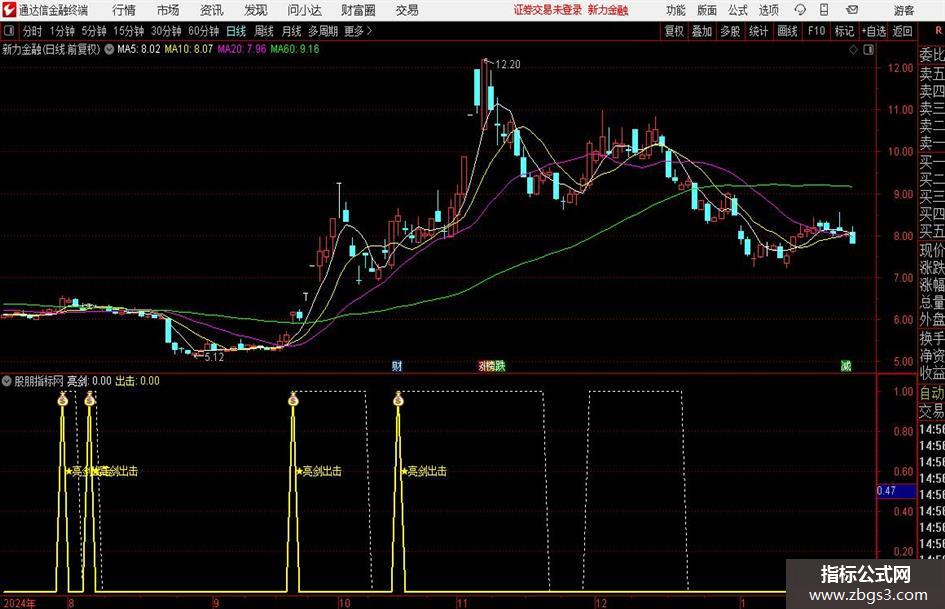
Task: Switch to the 5分钟 period
Action: 93,31
